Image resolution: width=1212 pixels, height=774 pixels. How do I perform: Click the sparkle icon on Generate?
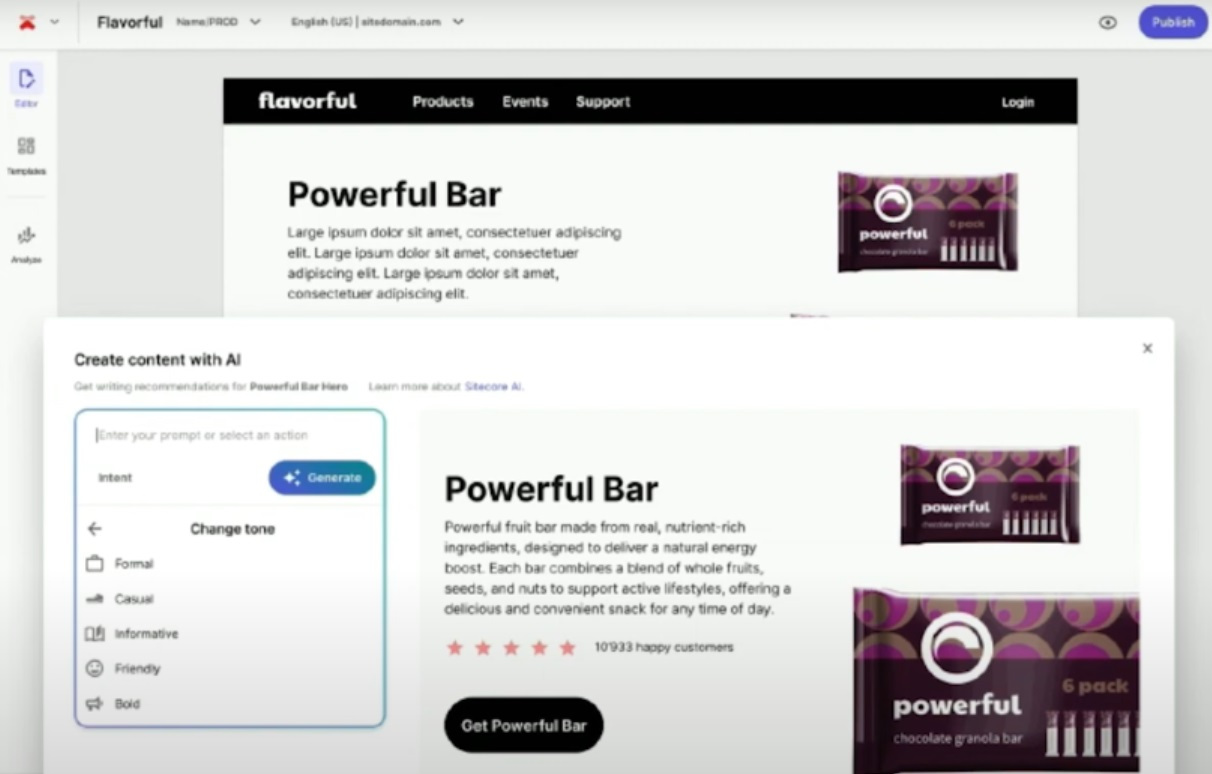pyautogui.click(x=292, y=478)
